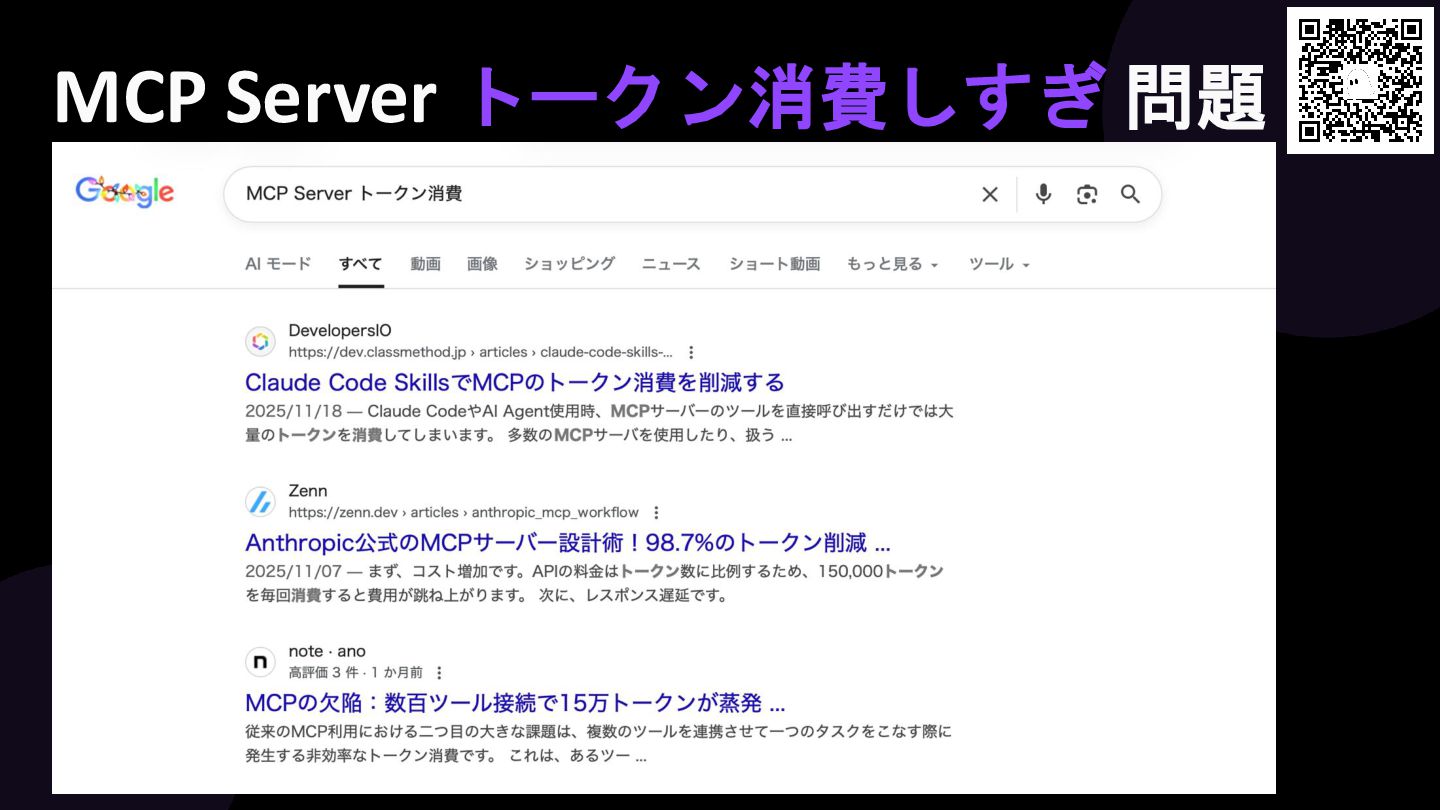Open the ショート動画 tab
1440x810 pixels.
(x=774, y=264)
